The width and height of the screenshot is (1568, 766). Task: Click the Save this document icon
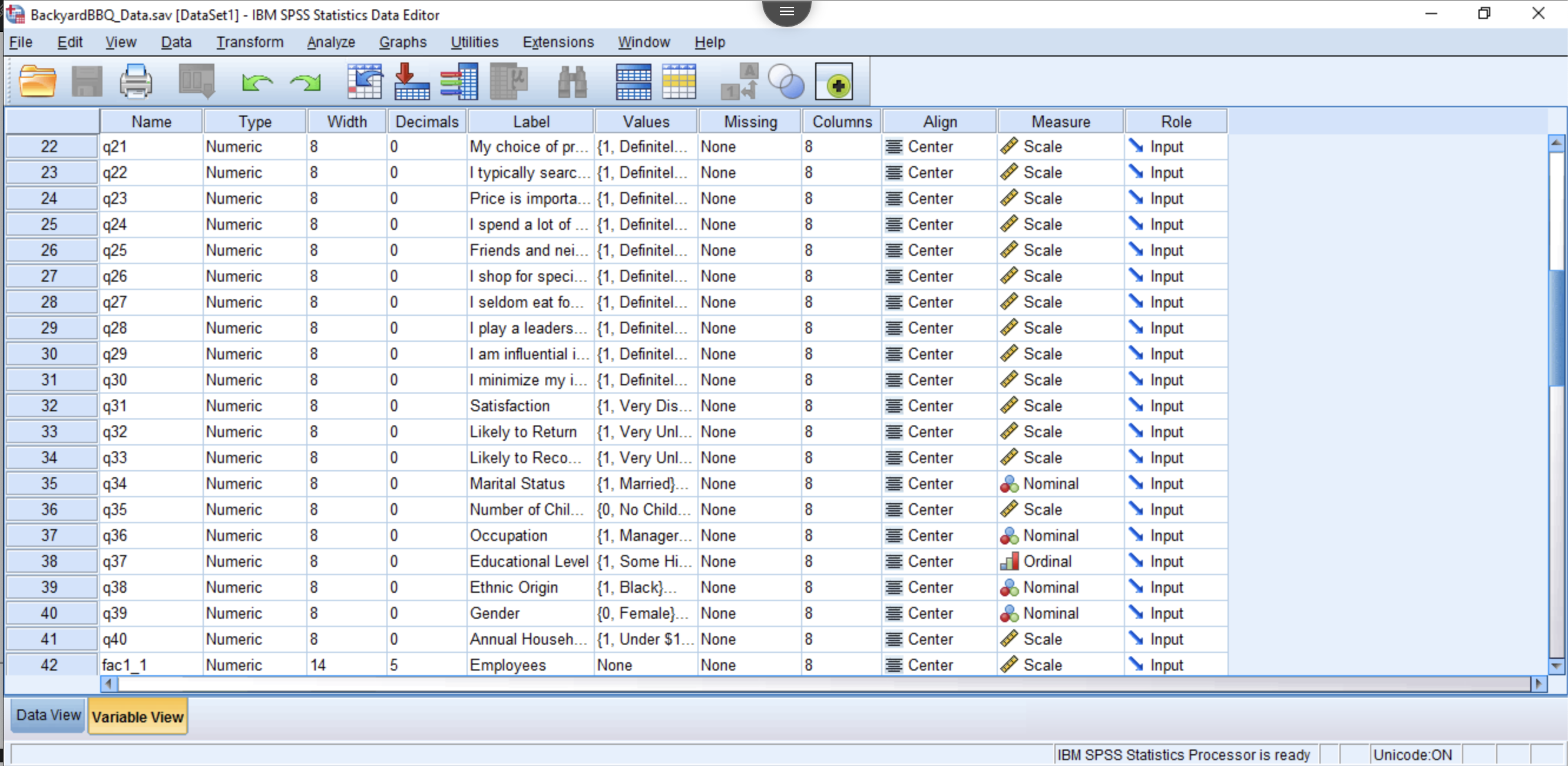pos(87,81)
